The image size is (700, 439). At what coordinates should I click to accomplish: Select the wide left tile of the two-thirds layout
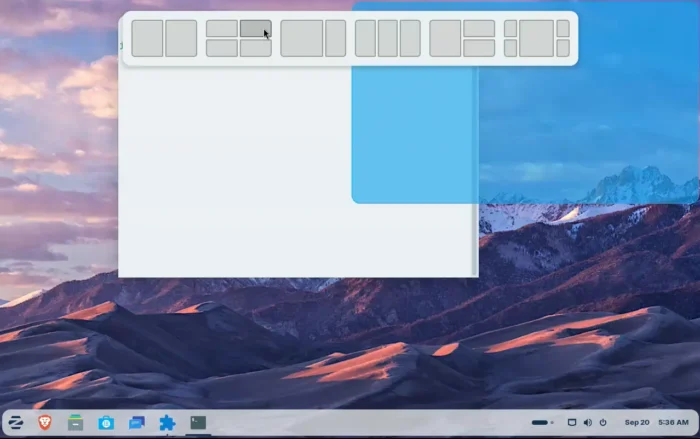click(302, 38)
